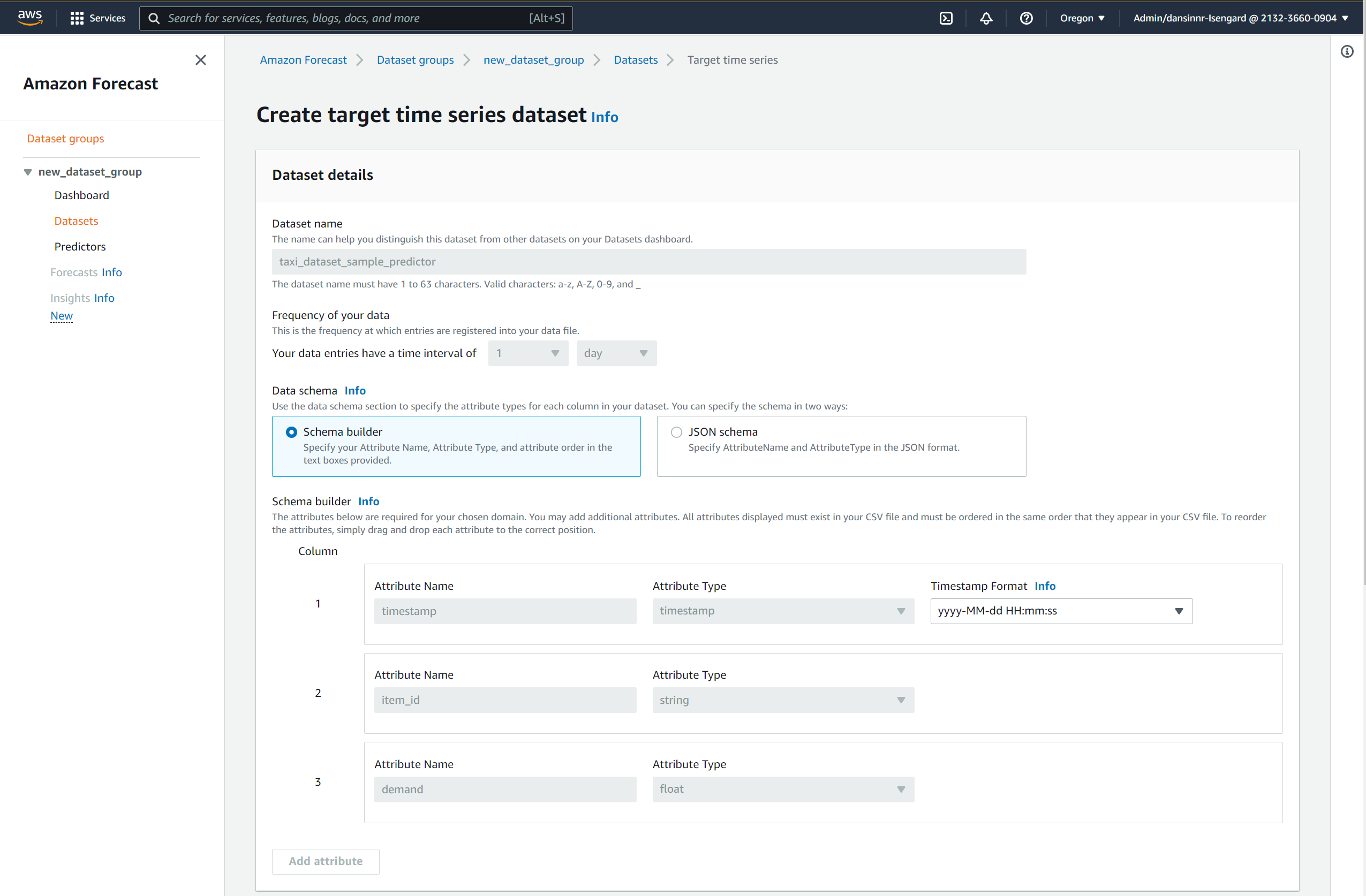Image resolution: width=1366 pixels, height=896 pixels.
Task: Collapse the new_dataset_group tree node
Action: coord(27,172)
